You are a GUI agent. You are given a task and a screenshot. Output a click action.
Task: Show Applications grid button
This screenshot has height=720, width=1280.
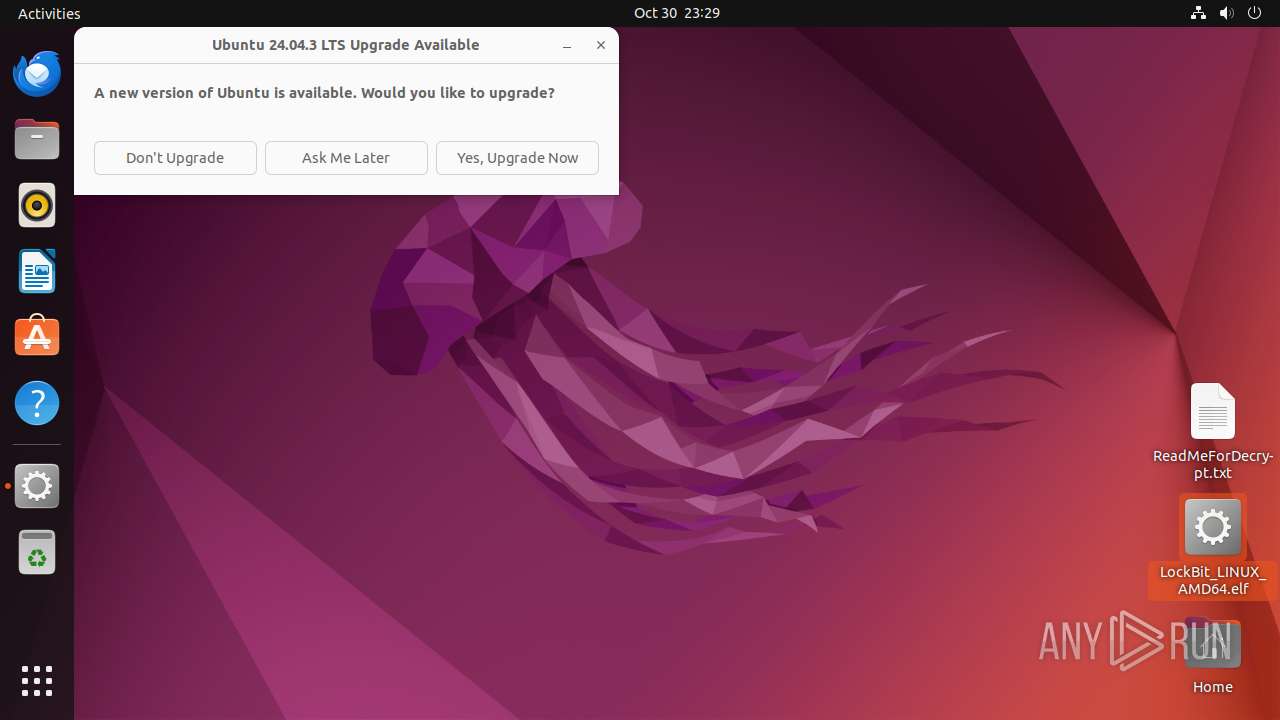tap(37, 681)
